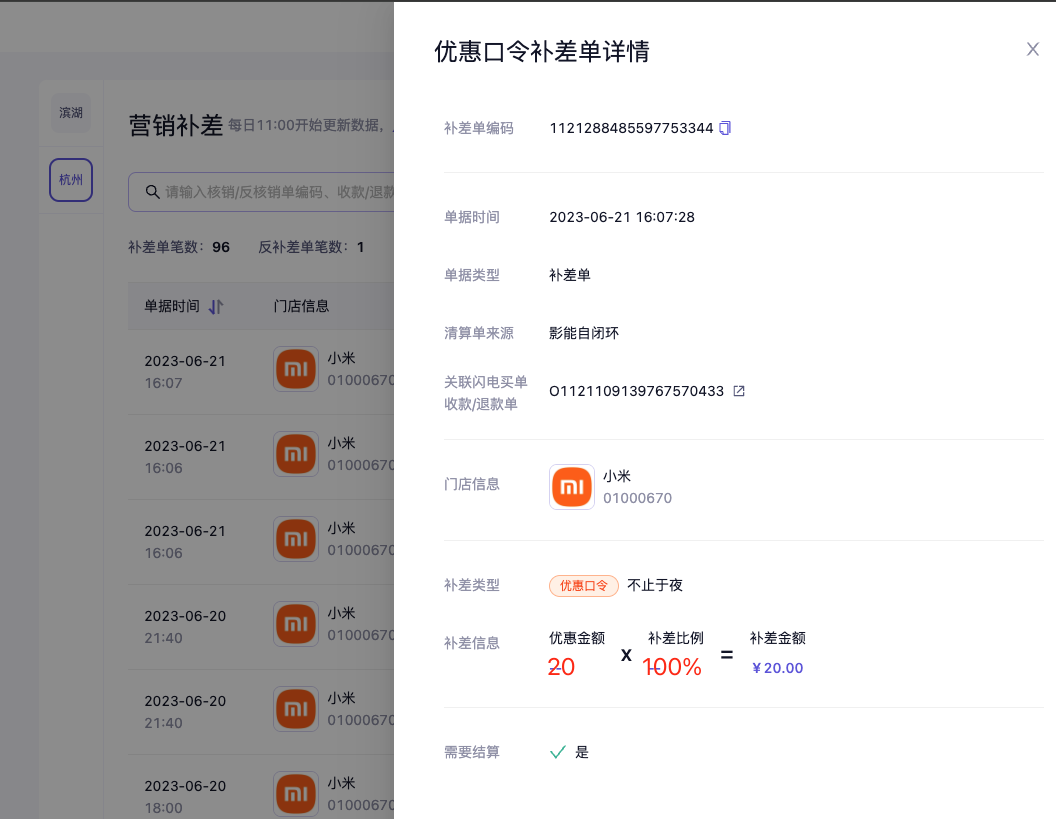Click the green check mark beside 是
1056x819 pixels.
[558, 752]
